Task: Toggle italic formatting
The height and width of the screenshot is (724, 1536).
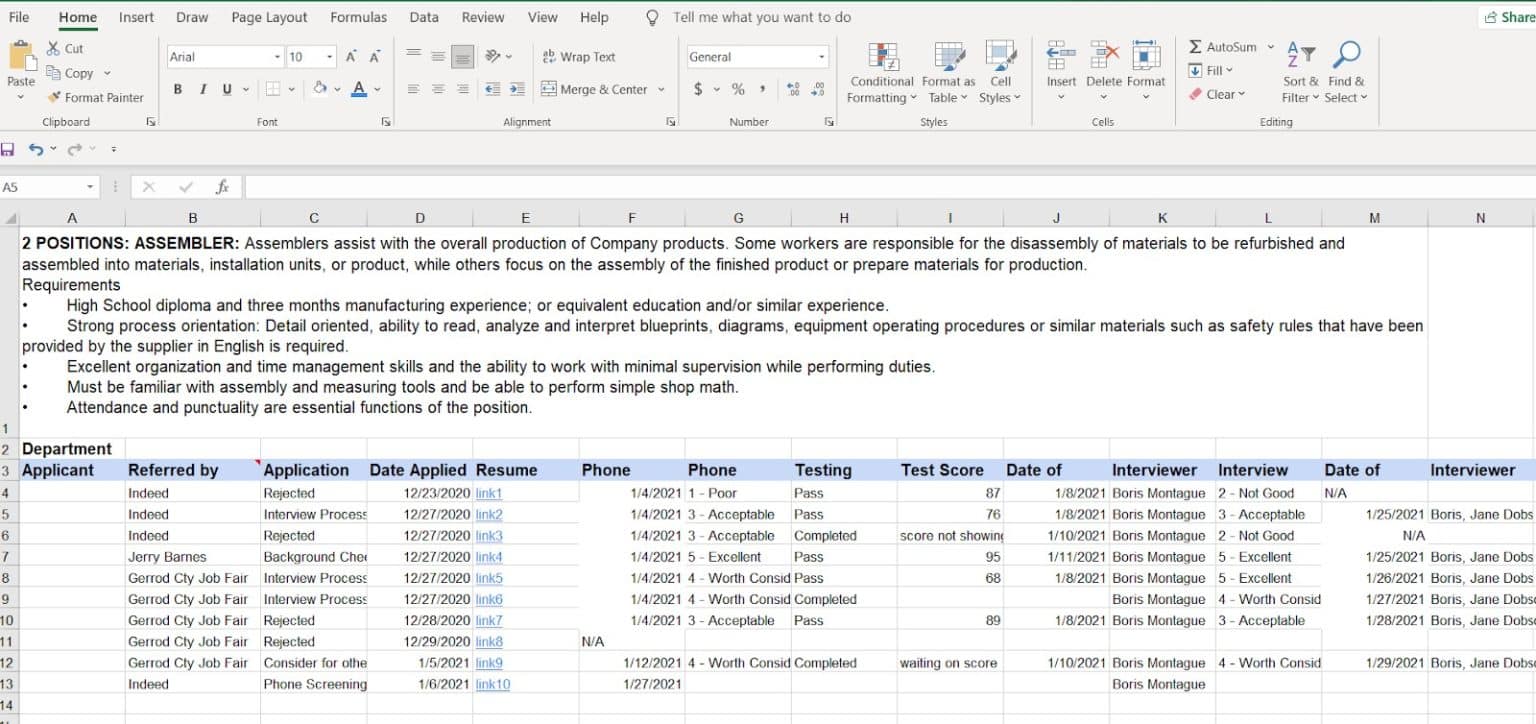Action: [x=201, y=88]
